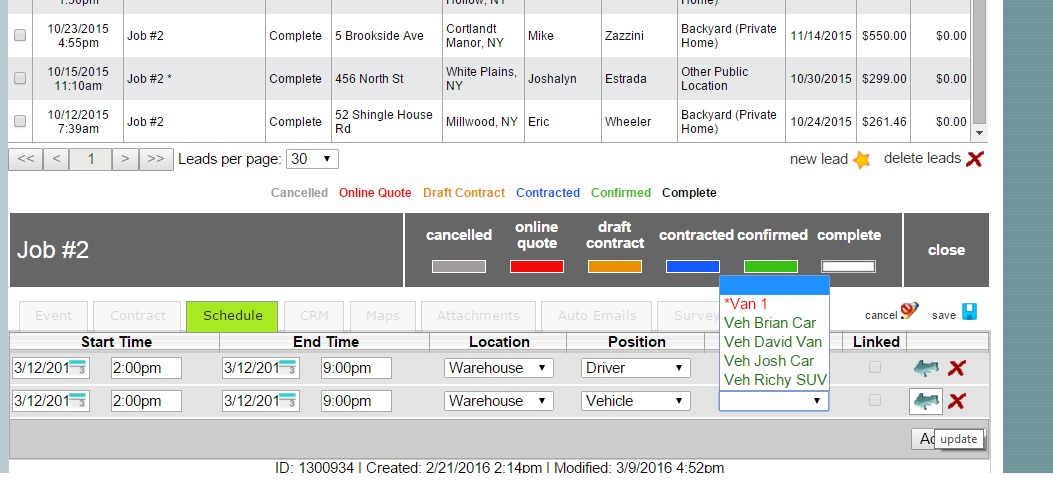This screenshot has height=480, width=1053.
Task: Delete the Vehicle schedule row
Action: point(956,401)
